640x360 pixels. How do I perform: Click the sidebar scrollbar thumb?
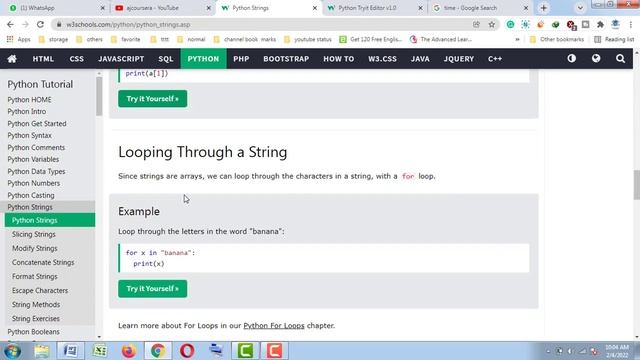pos(99,96)
